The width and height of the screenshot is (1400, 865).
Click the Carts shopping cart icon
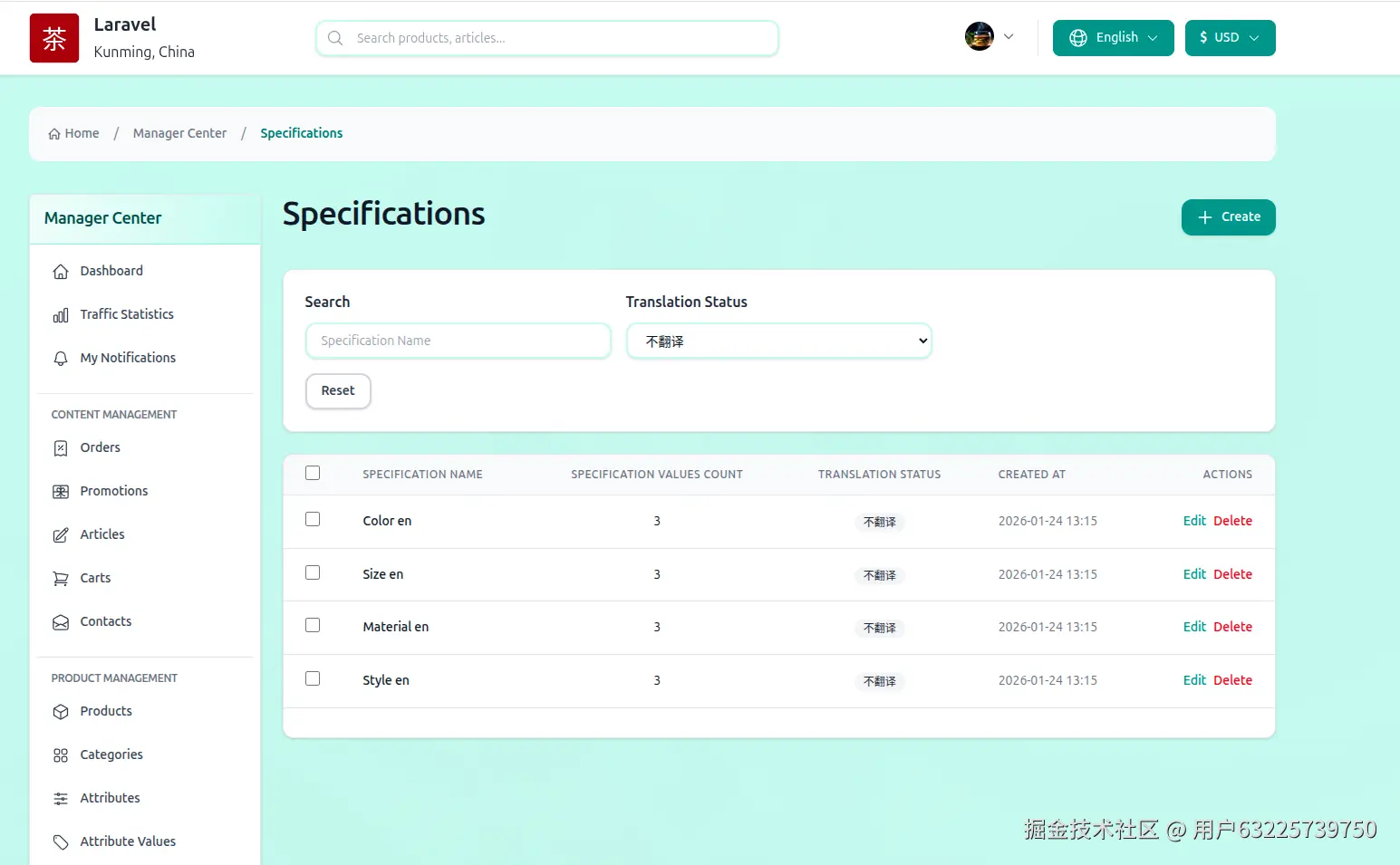[x=61, y=579]
